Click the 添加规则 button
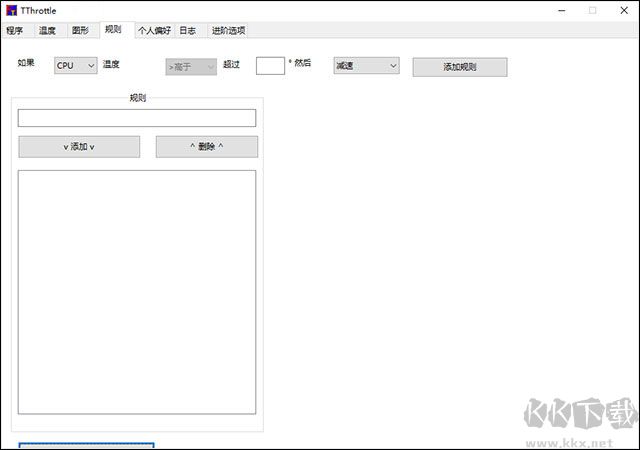This screenshot has width=640, height=450. coord(460,67)
